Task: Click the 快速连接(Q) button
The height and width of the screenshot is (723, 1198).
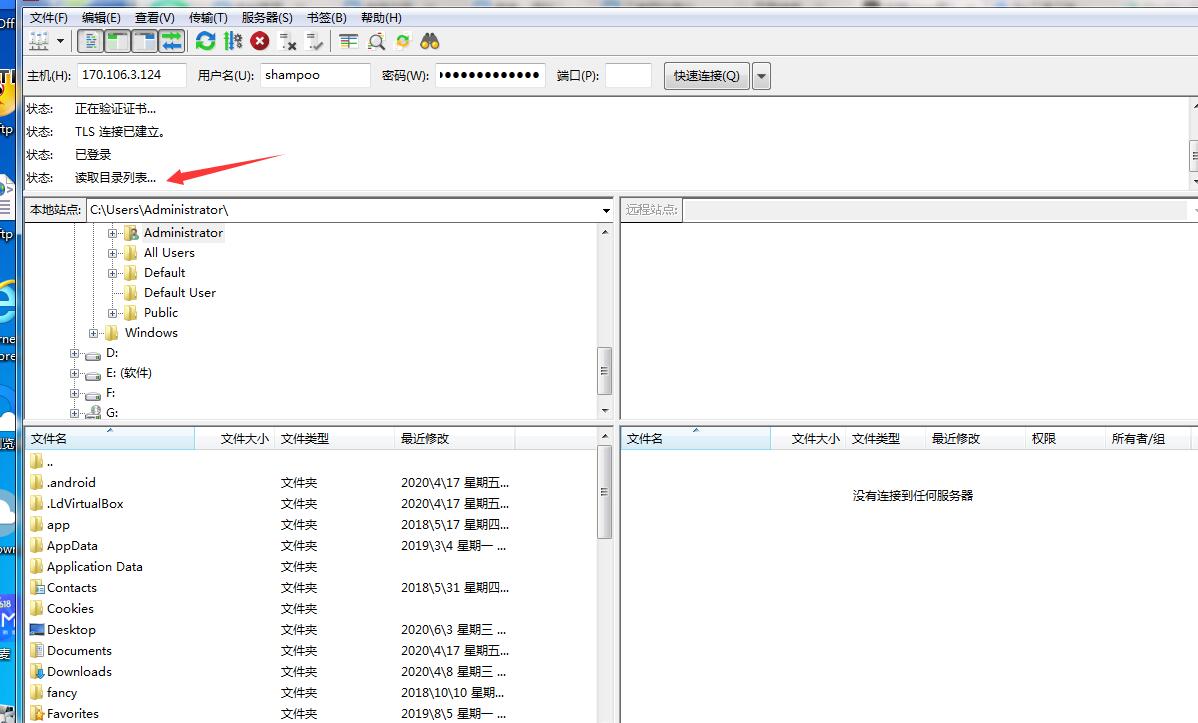Action: (707, 76)
